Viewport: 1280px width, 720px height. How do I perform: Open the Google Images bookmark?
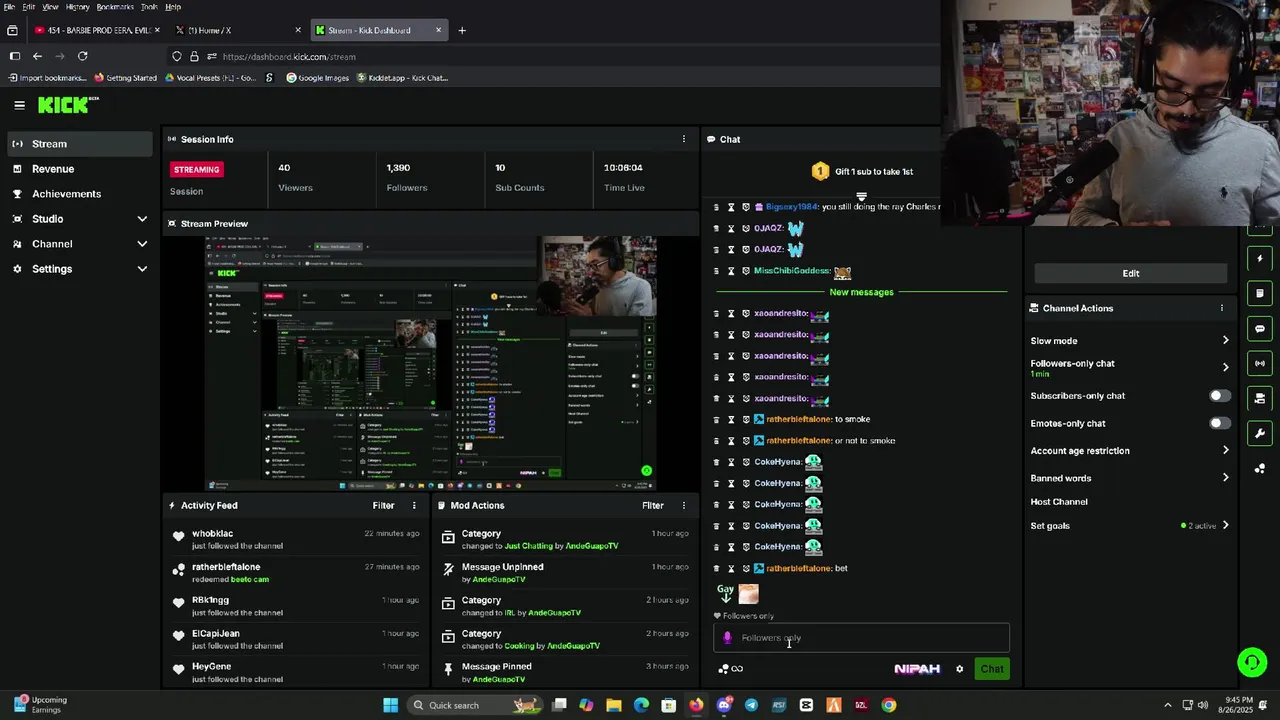[317, 78]
